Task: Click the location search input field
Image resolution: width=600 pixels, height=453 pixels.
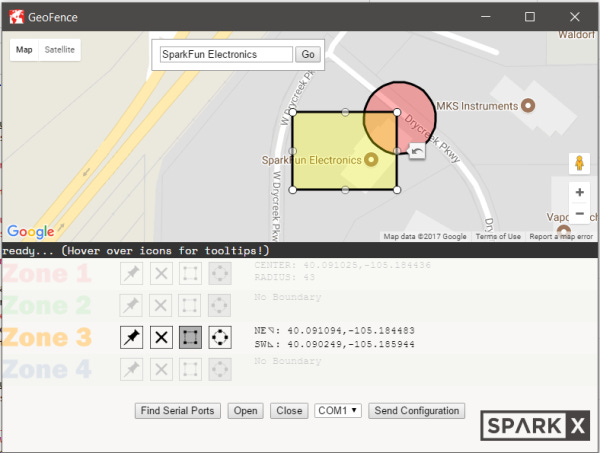Action: tap(227, 54)
